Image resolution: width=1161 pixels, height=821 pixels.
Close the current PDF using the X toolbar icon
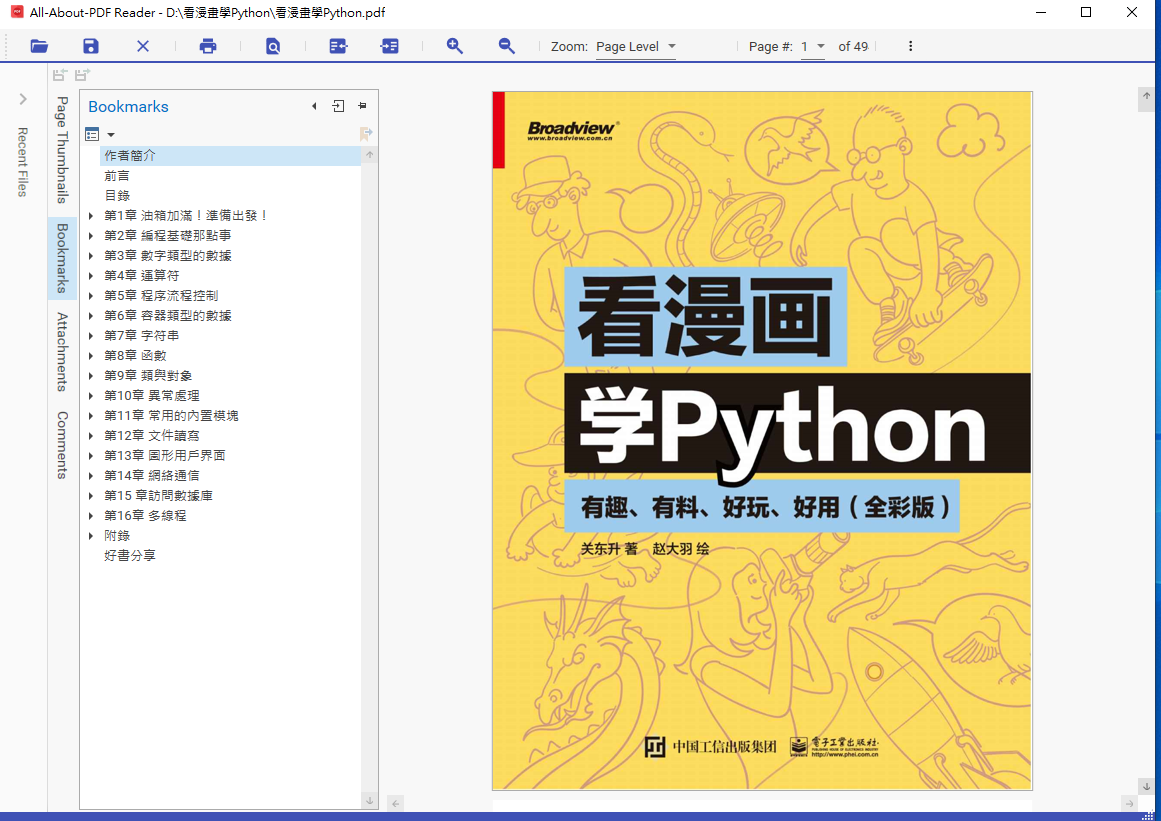click(x=143, y=46)
